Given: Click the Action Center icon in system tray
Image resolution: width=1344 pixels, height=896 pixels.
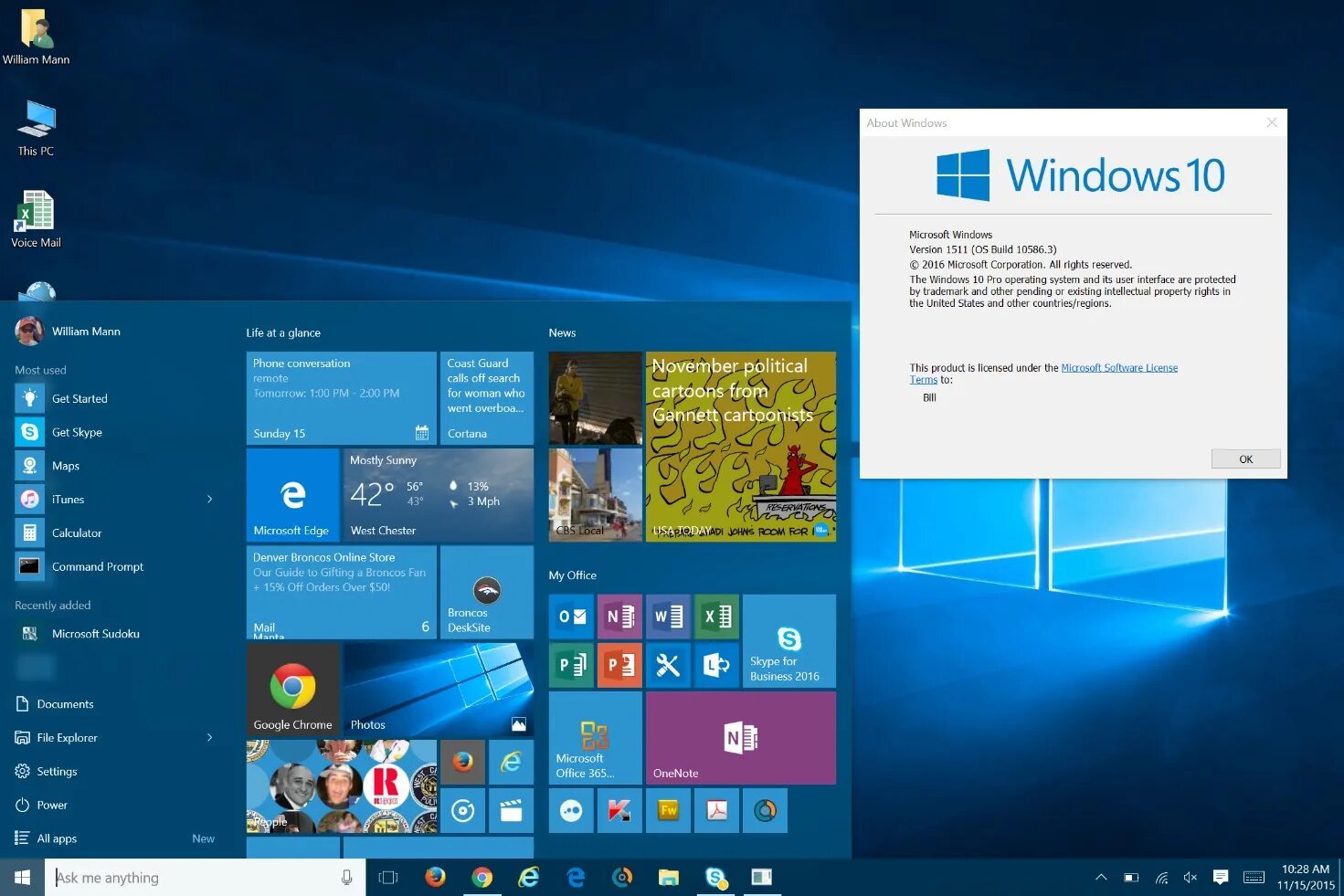Looking at the screenshot, I should pos(1220,877).
